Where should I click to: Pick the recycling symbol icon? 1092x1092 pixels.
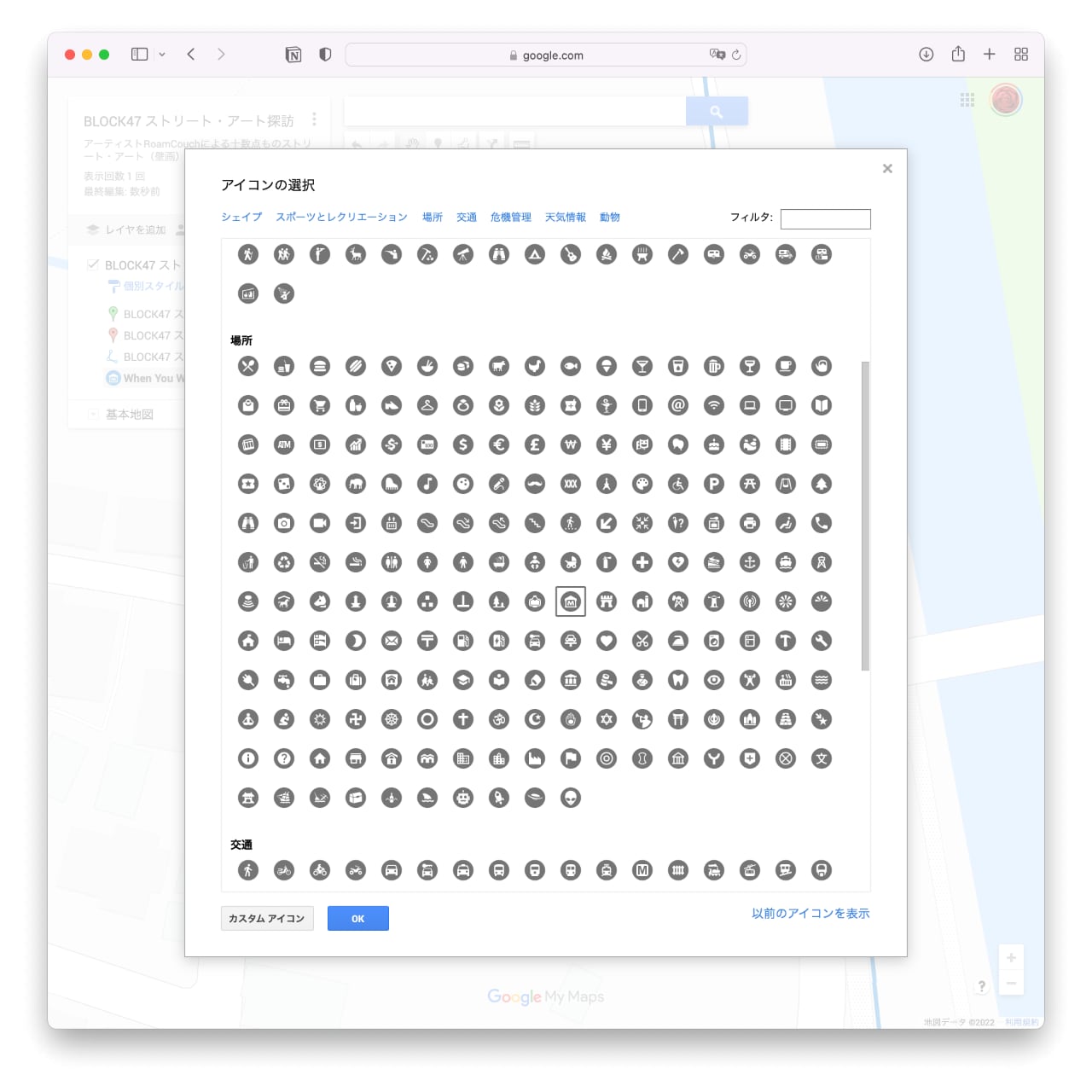click(284, 562)
